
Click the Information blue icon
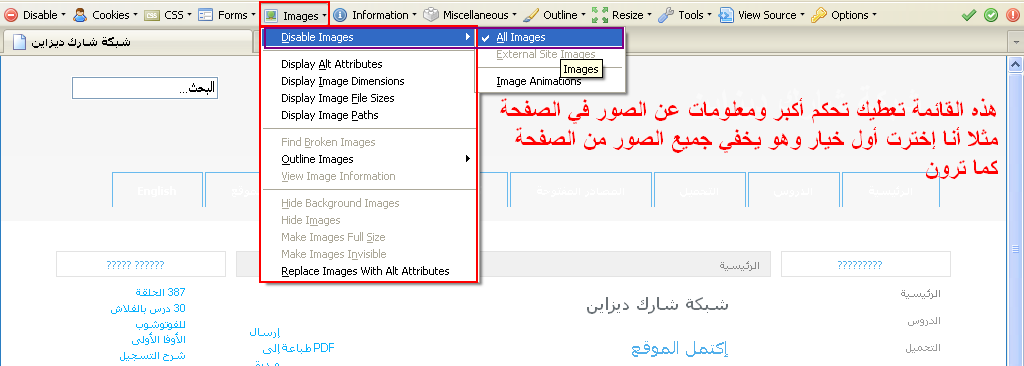(340, 15)
